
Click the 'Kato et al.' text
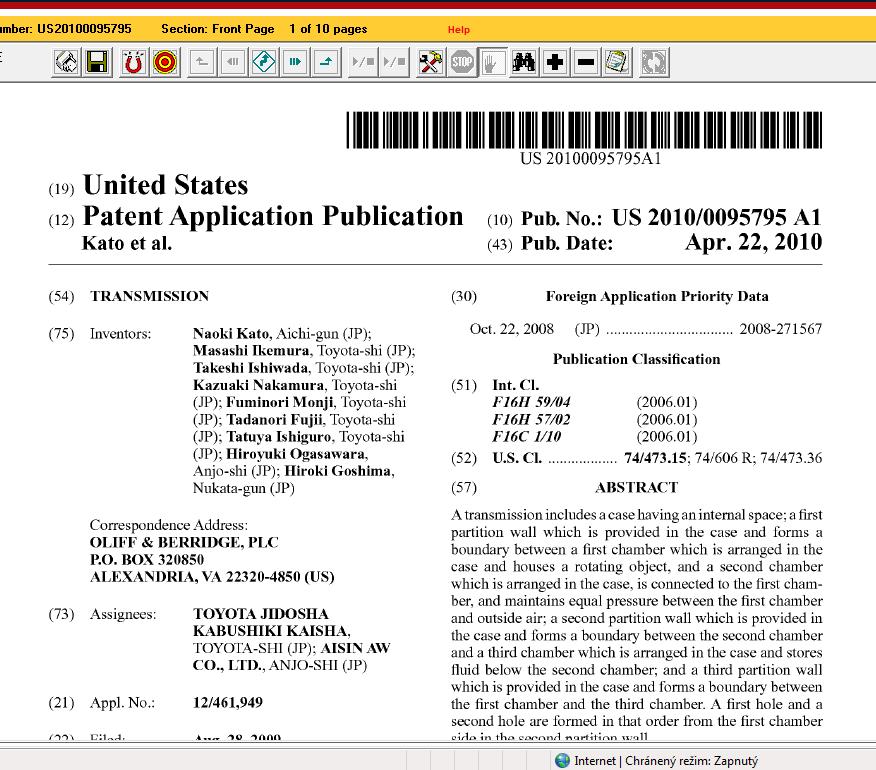coord(127,244)
